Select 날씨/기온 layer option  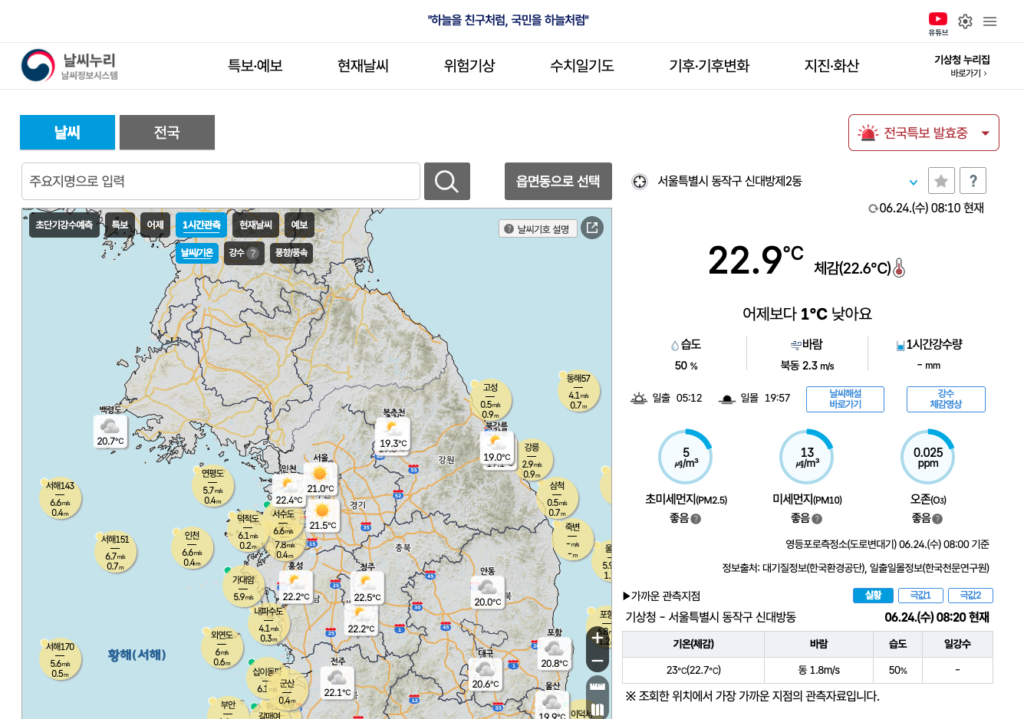pyautogui.click(x=197, y=253)
